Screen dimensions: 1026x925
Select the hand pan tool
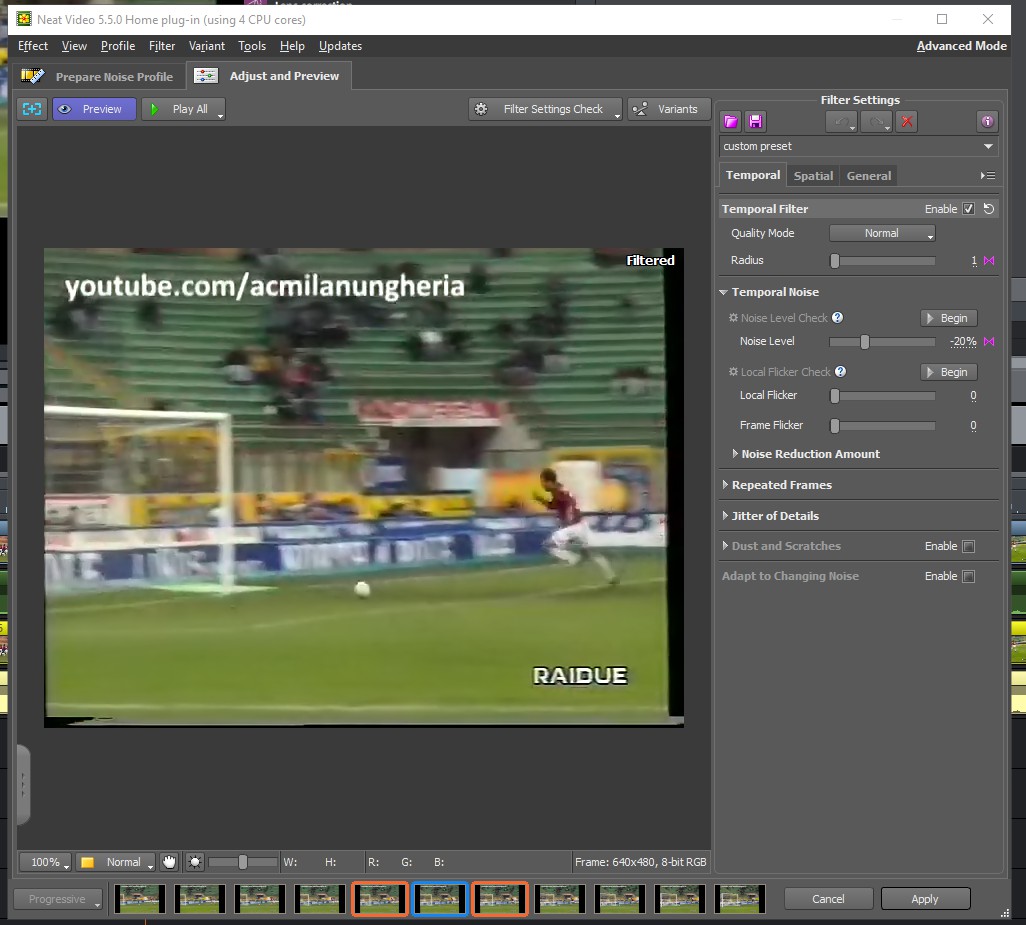(170, 862)
